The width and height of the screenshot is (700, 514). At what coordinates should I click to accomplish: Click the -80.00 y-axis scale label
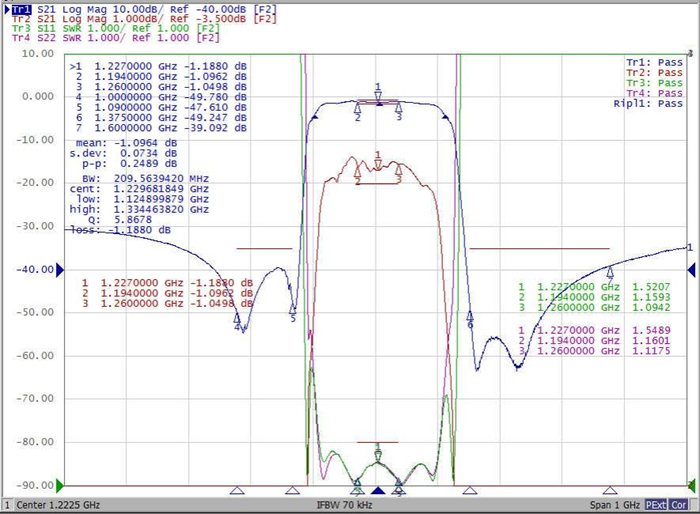click(35, 442)
